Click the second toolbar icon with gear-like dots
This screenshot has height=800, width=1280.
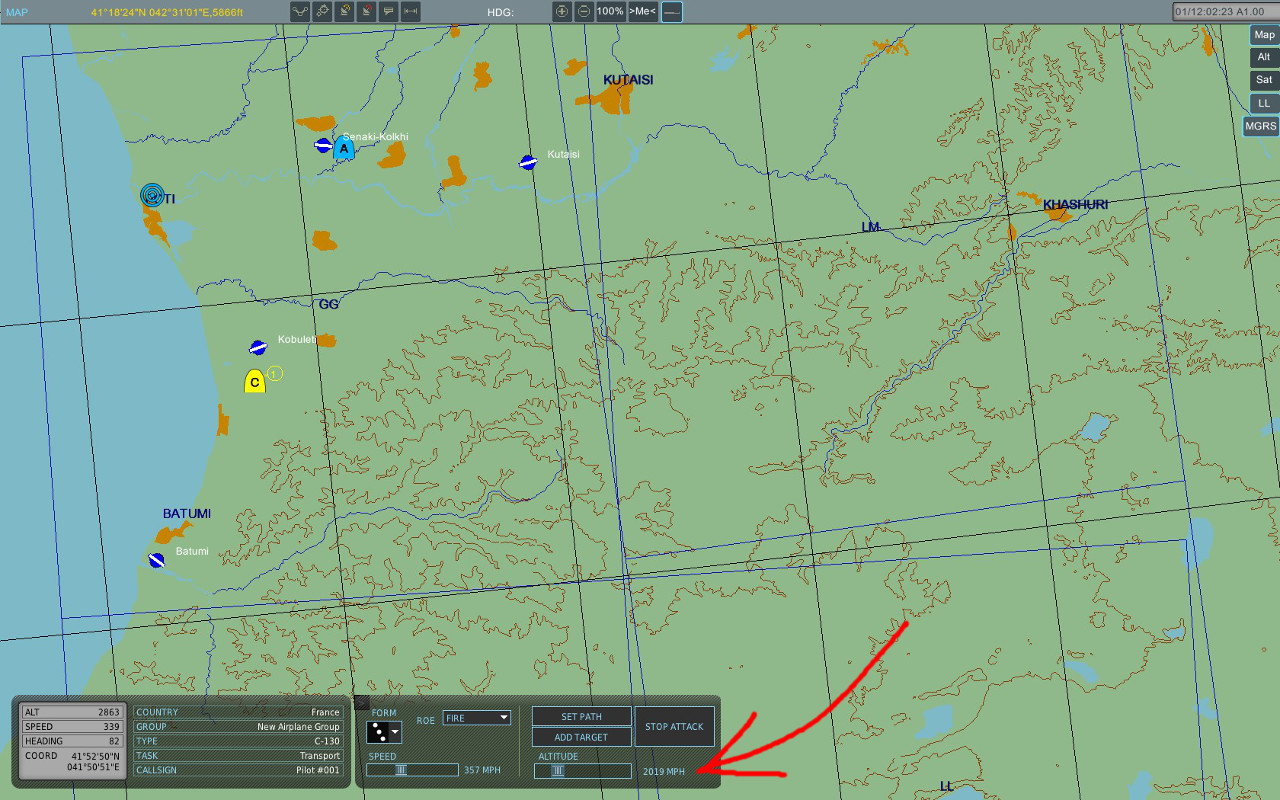coord(322,12)
